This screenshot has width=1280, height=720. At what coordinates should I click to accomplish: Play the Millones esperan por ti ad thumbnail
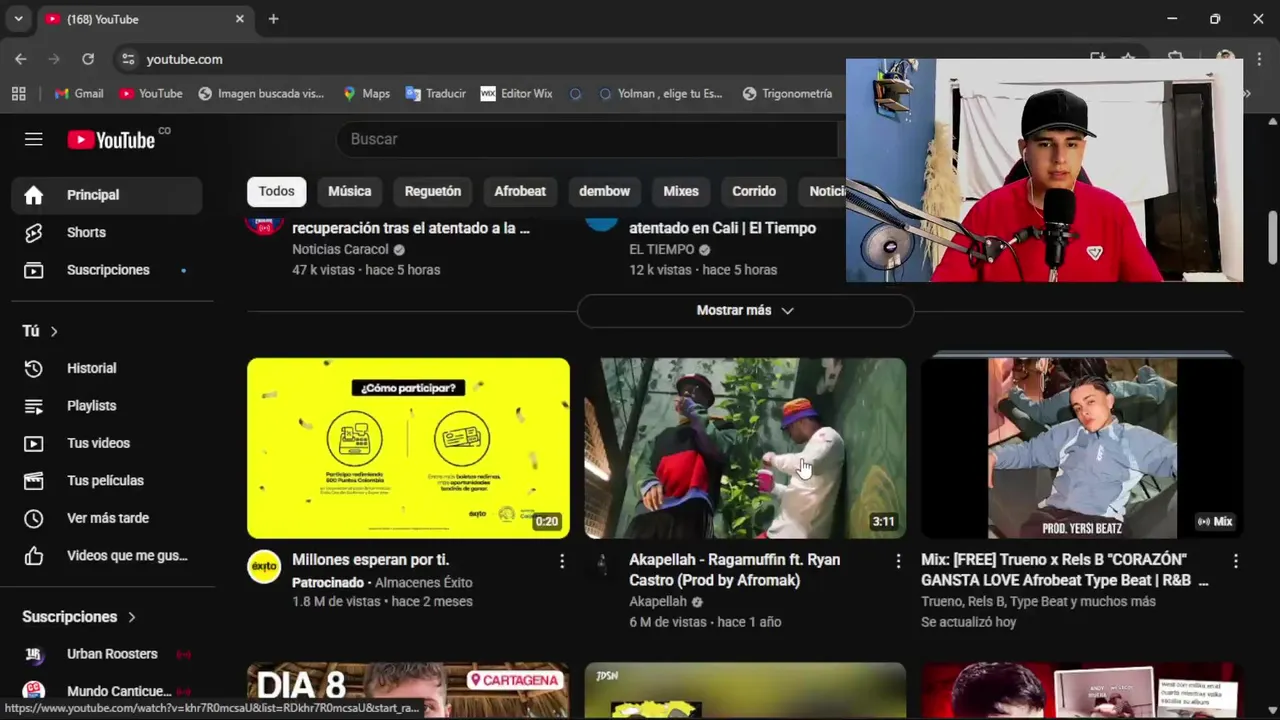click(x=408, y=448)
